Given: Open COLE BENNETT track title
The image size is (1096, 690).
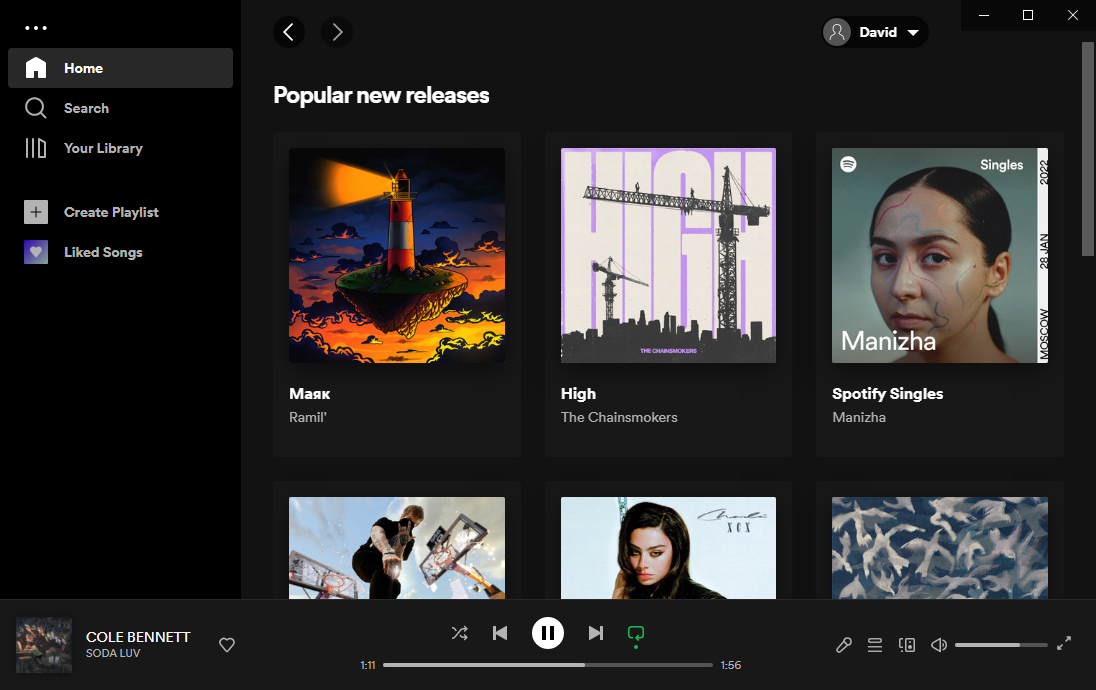Looking at the screenshot, I should coord(138,637).
